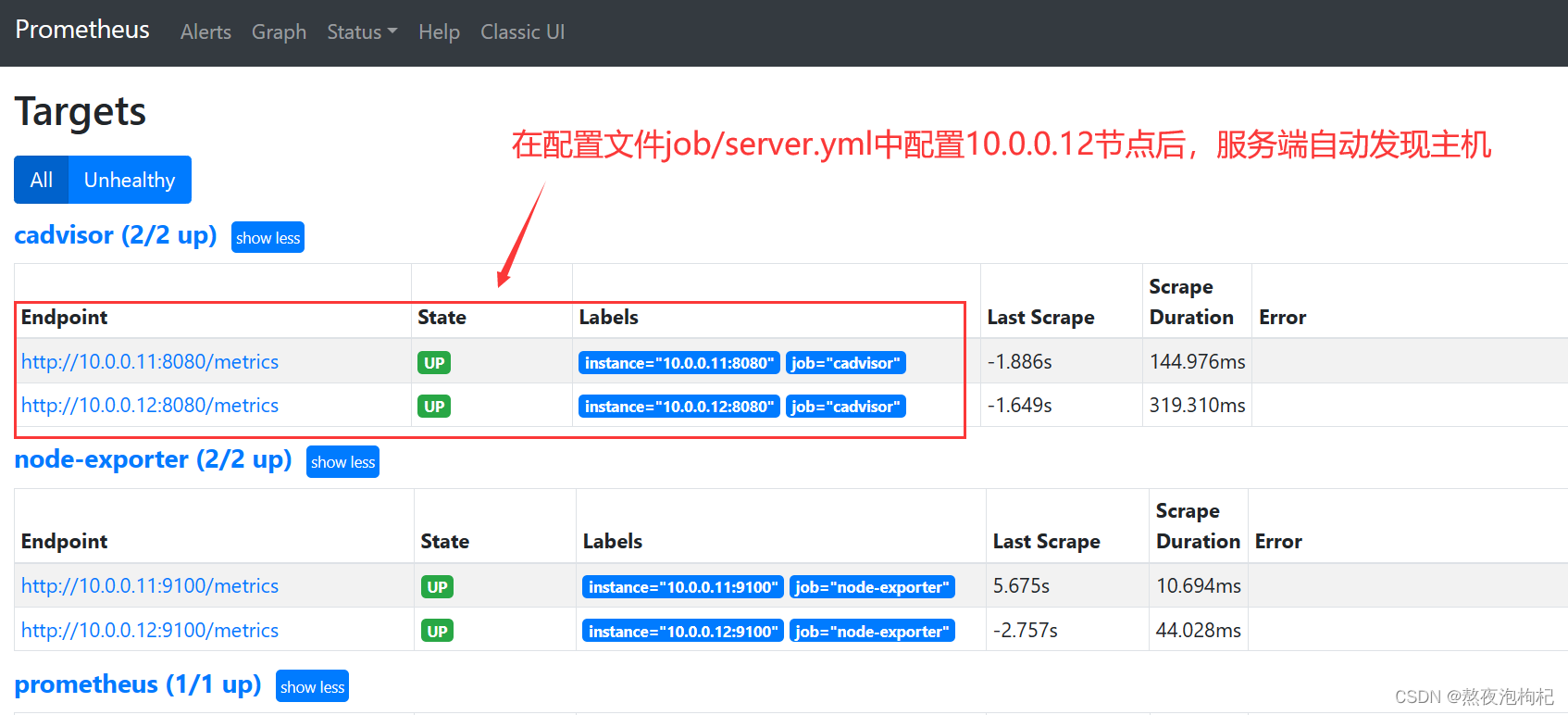
Task: Click scrape duration 144.976ms
Action: (x=1198, y=362)
